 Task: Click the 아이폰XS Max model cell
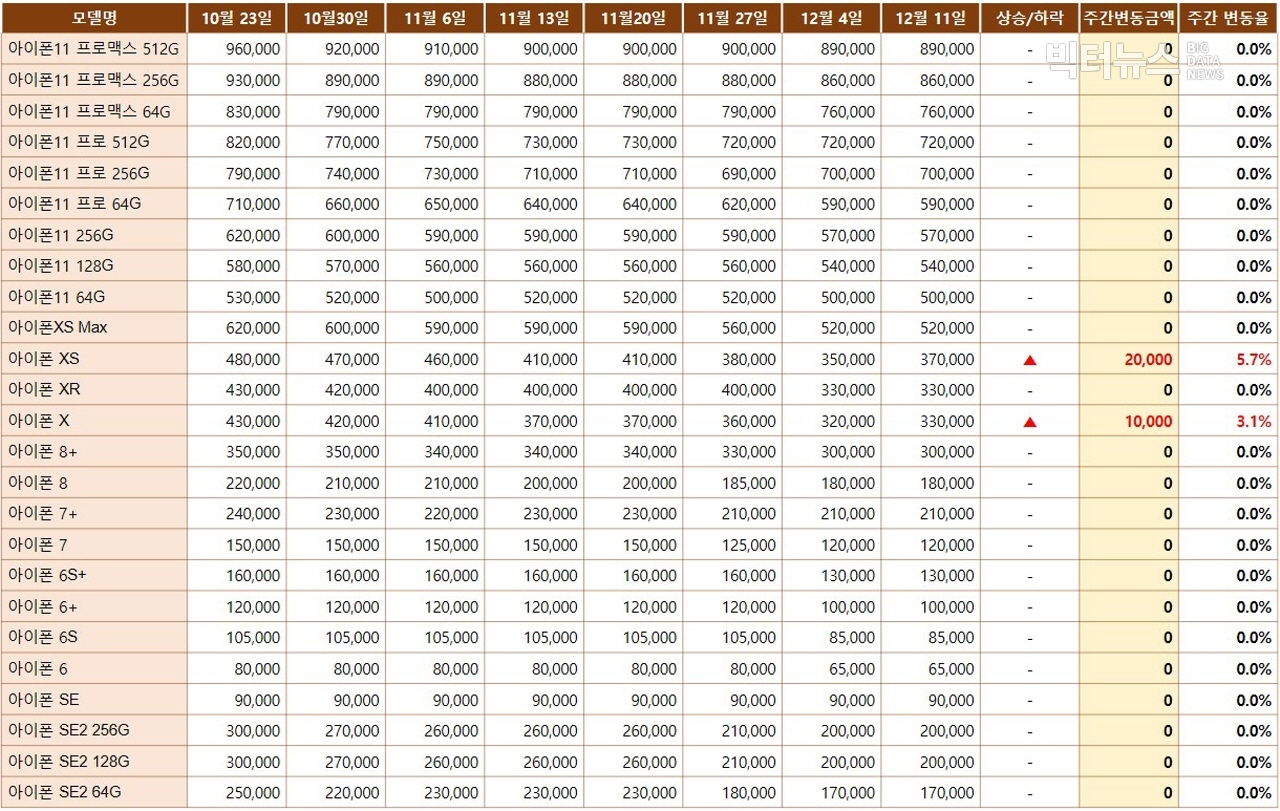(x=94, y=328)
